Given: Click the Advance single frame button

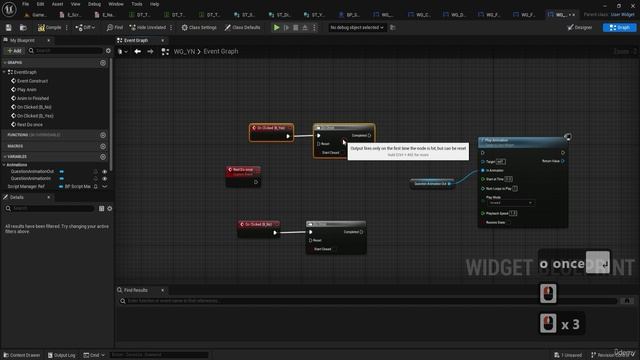Looking at the screenshot, I should click(x=286, y=27).
